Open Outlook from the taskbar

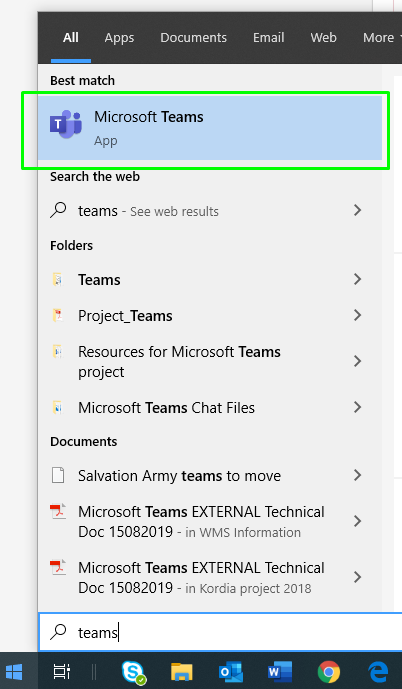click(x=231, y=672)
